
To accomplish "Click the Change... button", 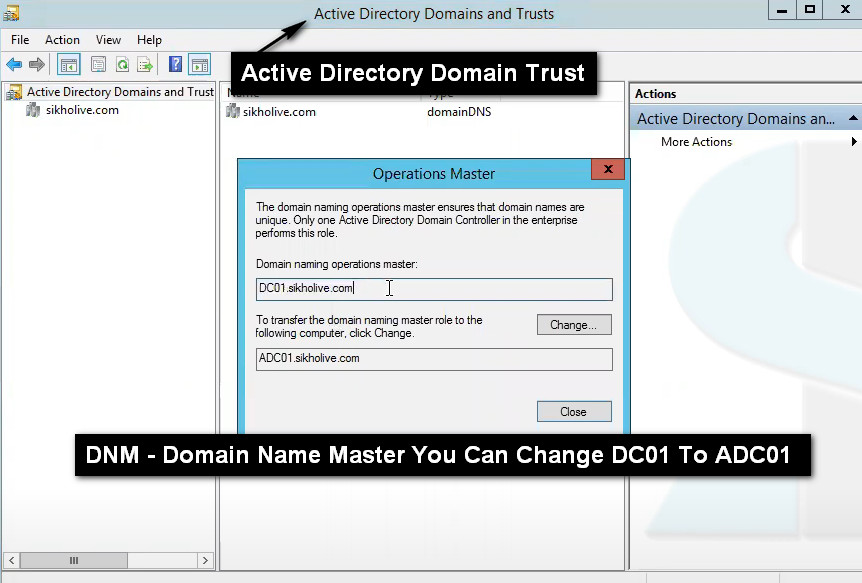I will 574,324.
